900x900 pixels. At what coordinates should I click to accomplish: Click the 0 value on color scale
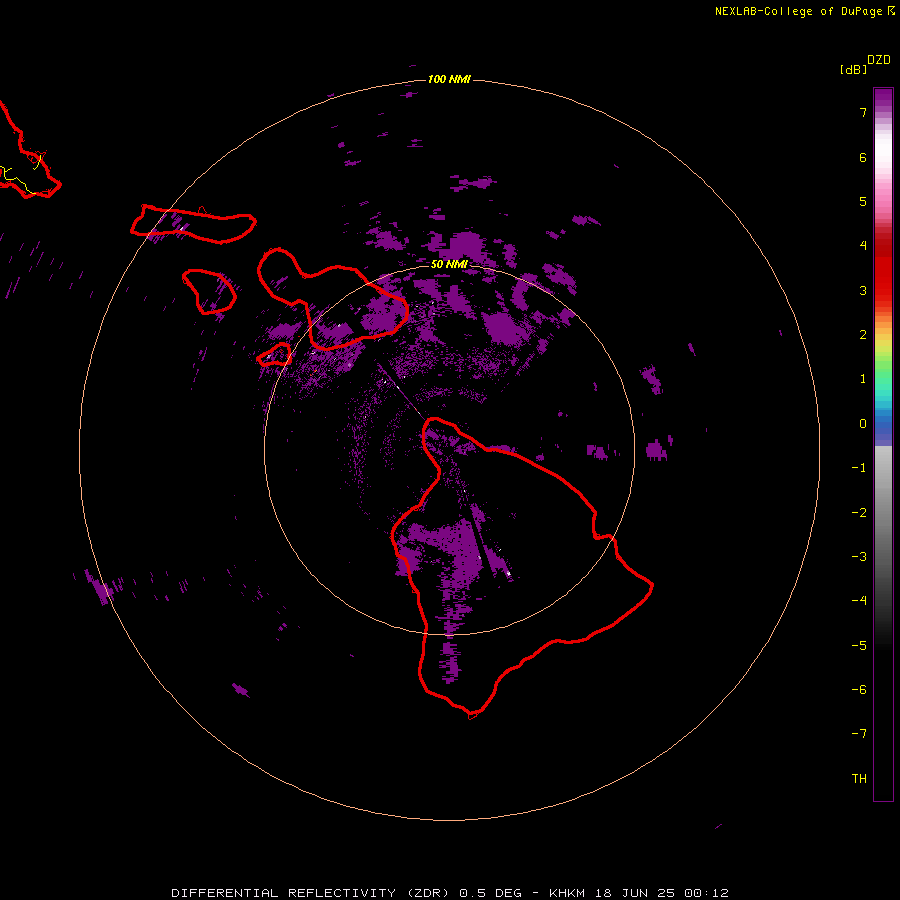tap(863, 424)
